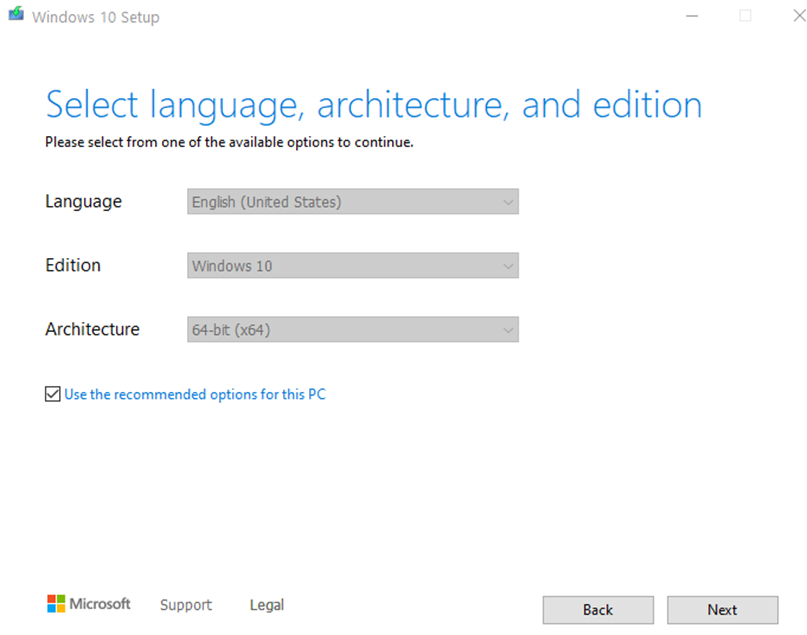Minimize the Windows 10 Setup window
Screen dimensions: 807x635
coord(691,16)
